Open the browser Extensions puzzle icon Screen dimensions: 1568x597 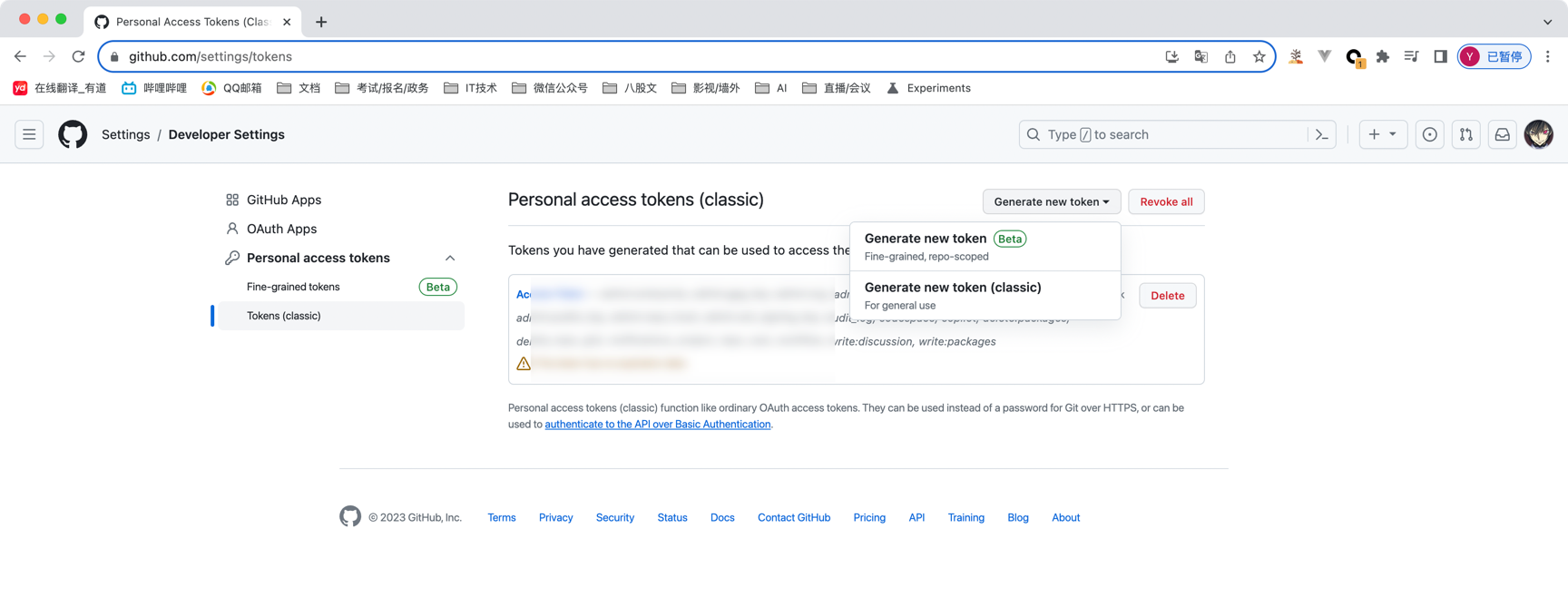1382,56
